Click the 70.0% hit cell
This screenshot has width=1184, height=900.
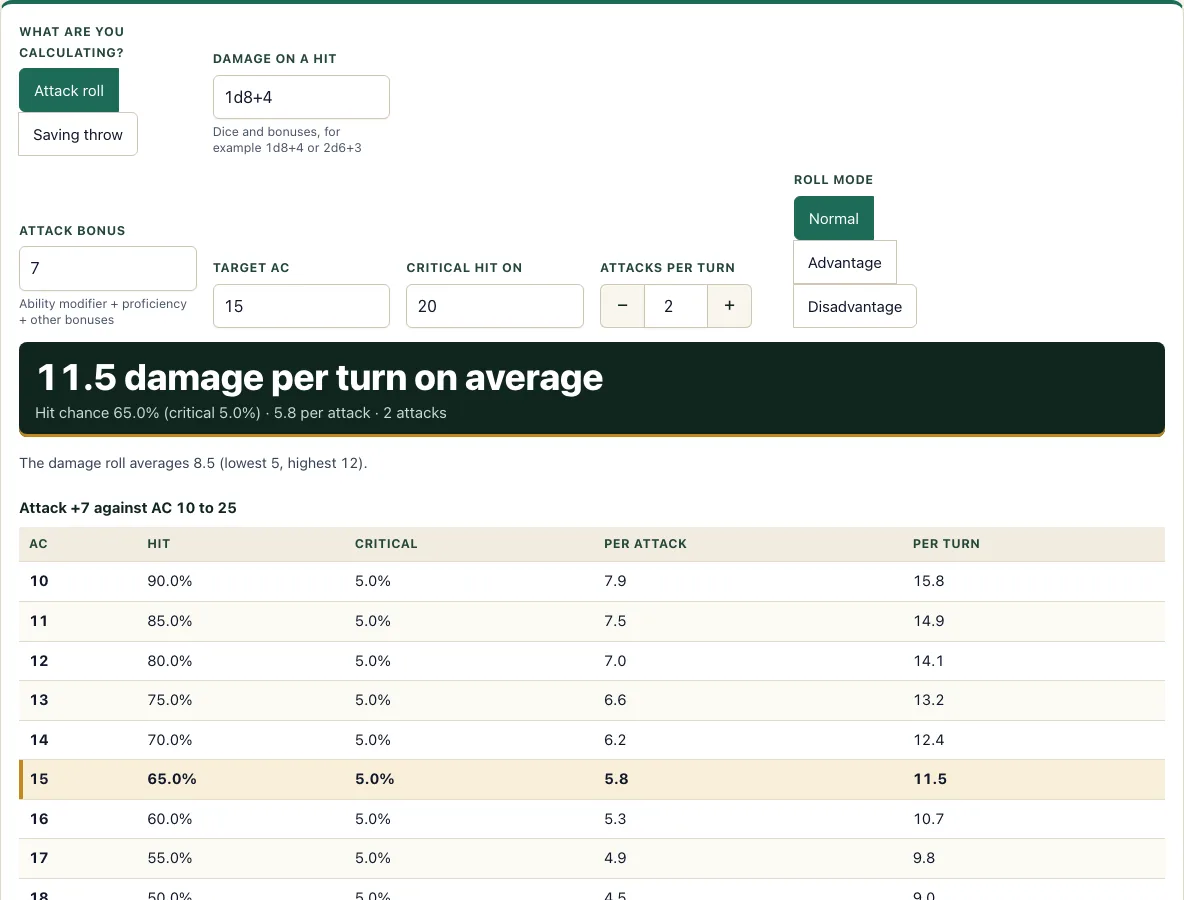pyautogui.click(x=170, y=740)
